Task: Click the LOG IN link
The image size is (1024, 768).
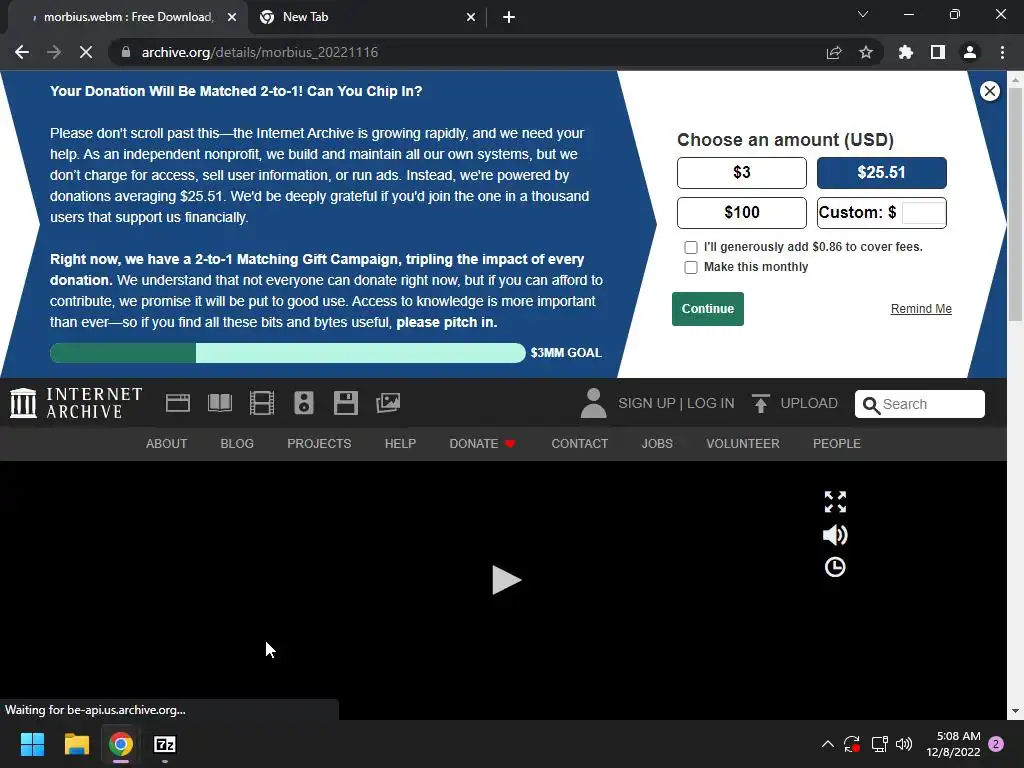Action: pos(711,404)
